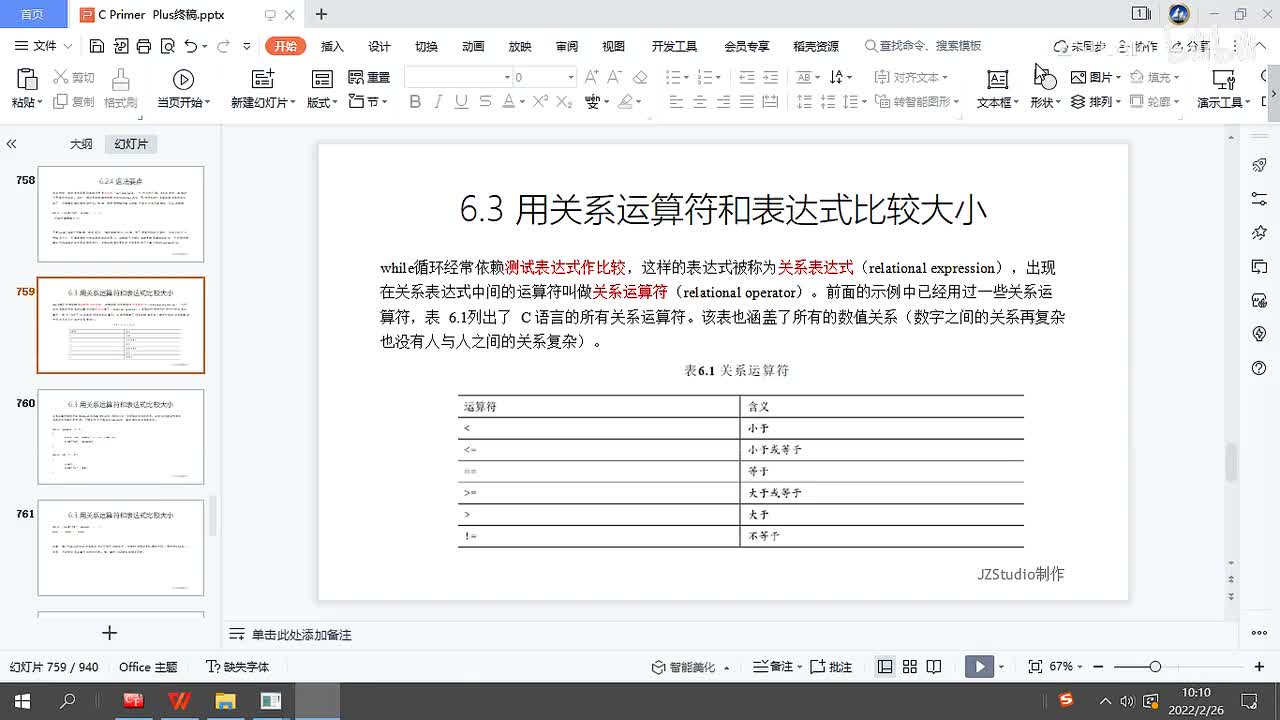The height and width of the screenshot is (720, 1280).
Task: Expand zoom percentage 67% dropdown
Action: click(x=1081, y=666)
